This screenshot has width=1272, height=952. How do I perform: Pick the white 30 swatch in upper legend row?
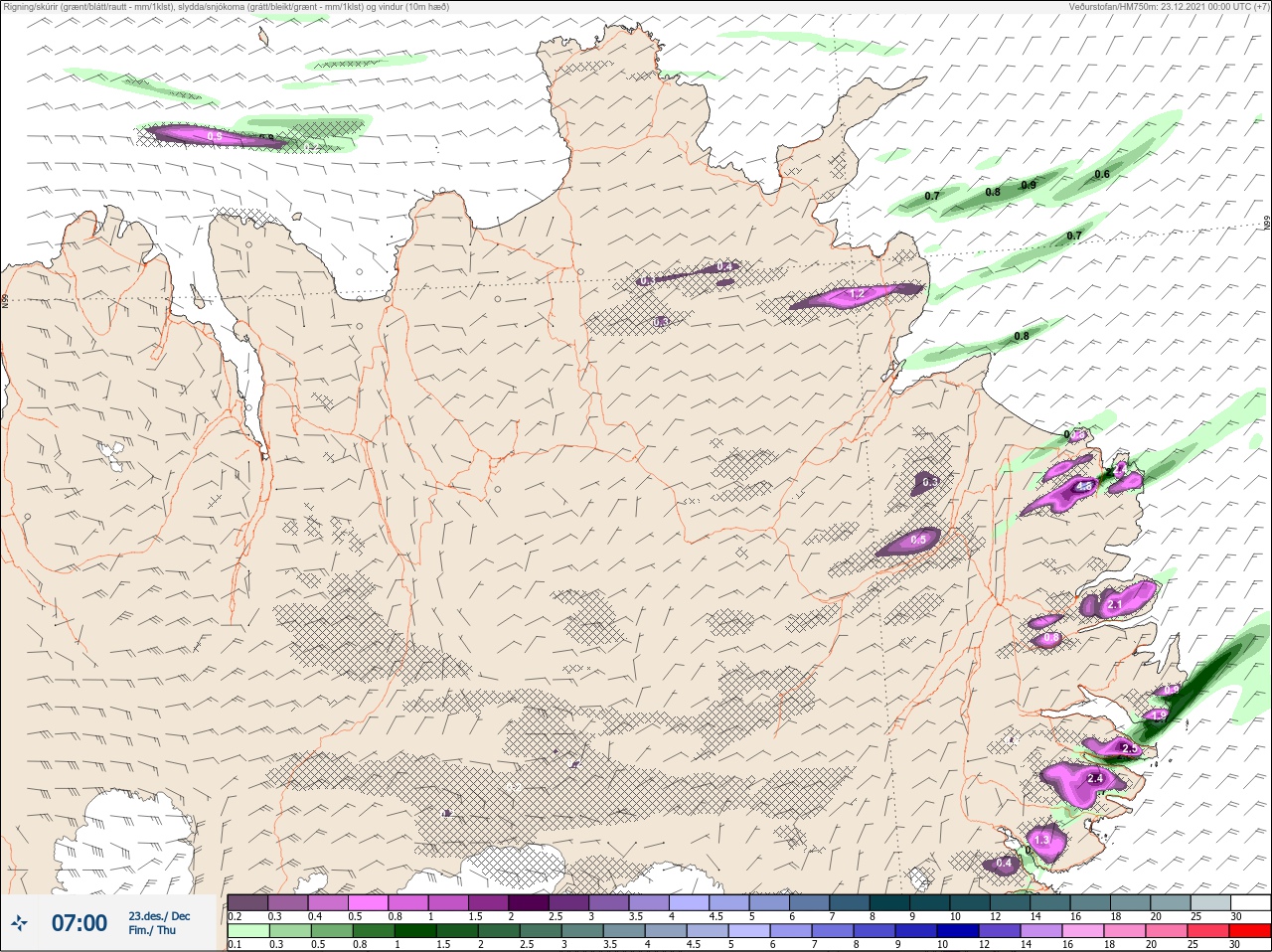coord(1250,902)
